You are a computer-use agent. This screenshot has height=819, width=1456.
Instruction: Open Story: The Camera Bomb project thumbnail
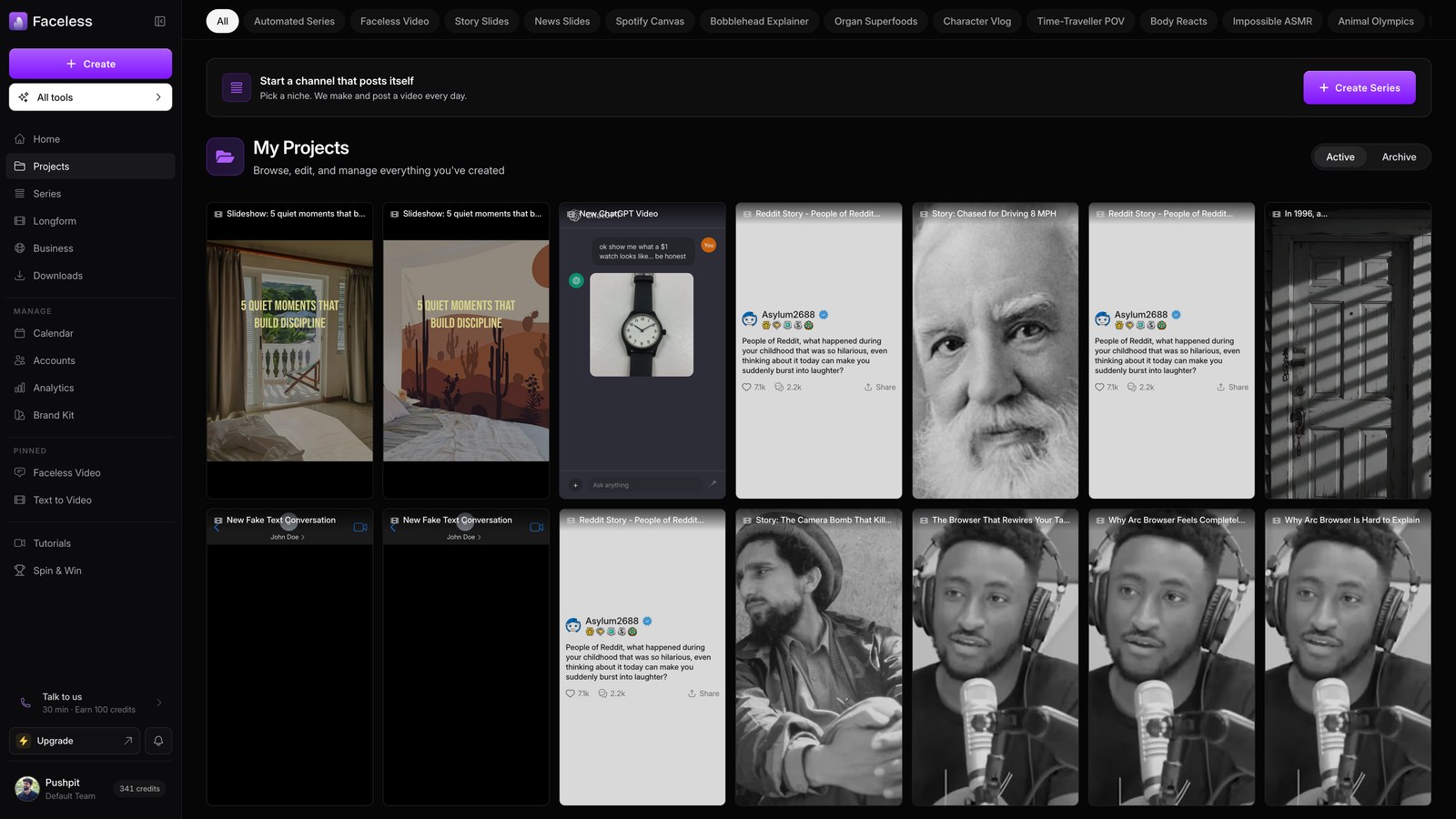point(819,657)
